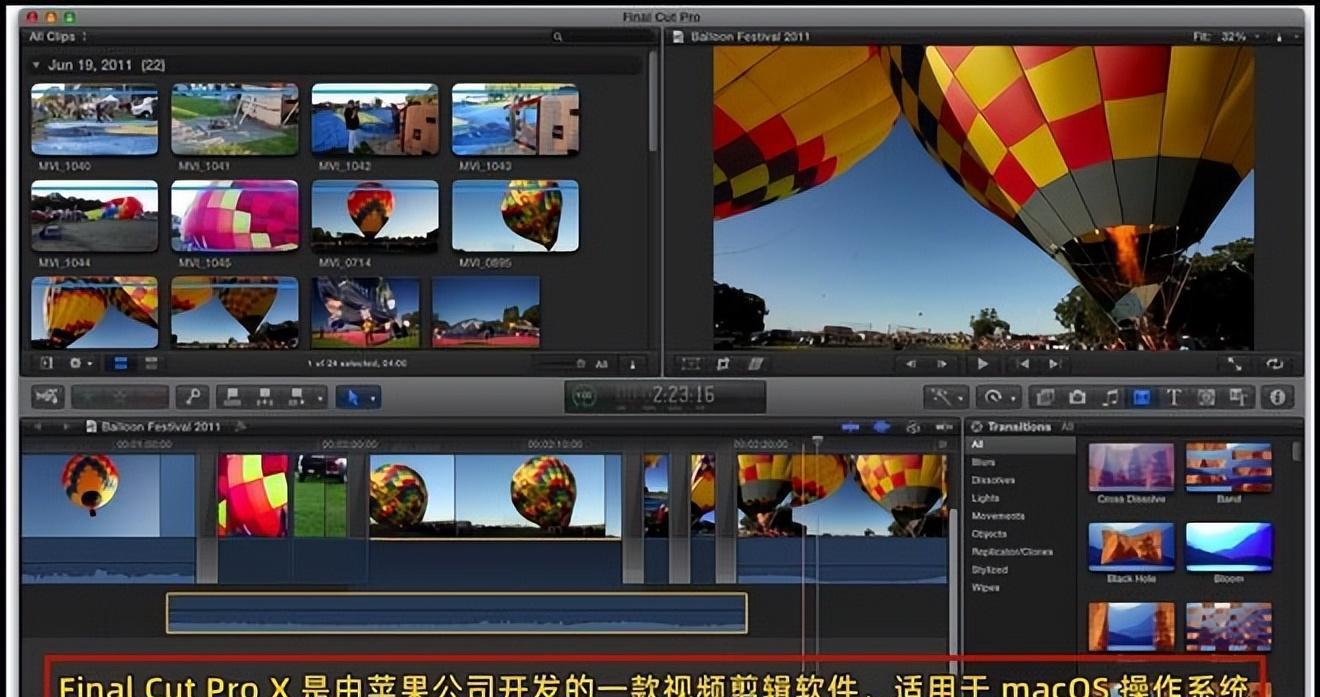Open the Titles browser T icon

[x=1174, y=397]
